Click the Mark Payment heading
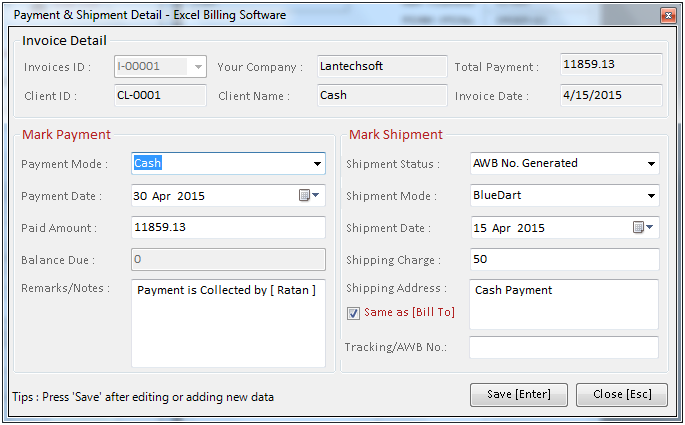The width and height of the screenshot is (685, 425). pos(66,135)
